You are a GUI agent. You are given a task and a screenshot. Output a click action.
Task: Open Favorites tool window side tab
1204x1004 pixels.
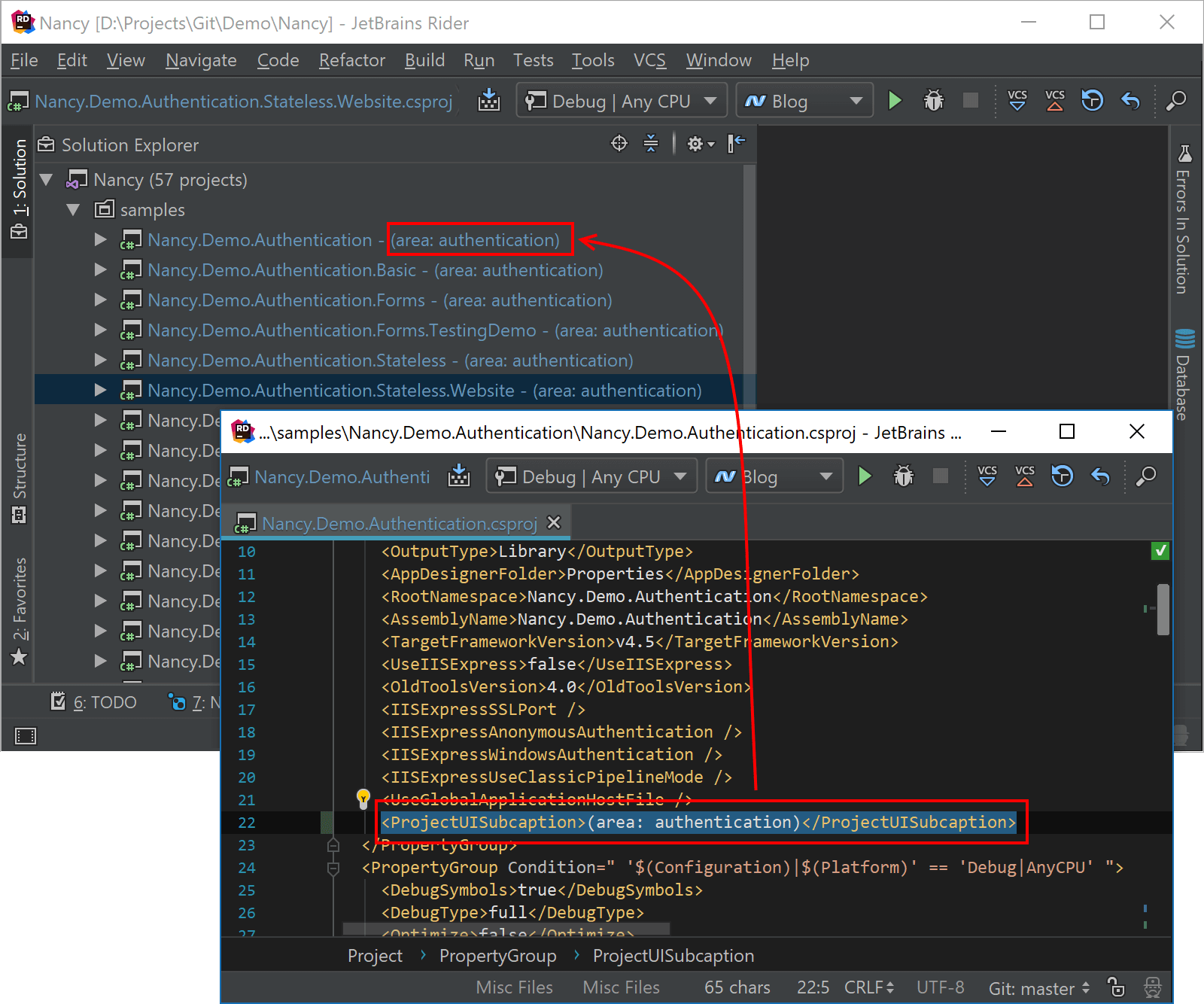[x=19, y=611]
